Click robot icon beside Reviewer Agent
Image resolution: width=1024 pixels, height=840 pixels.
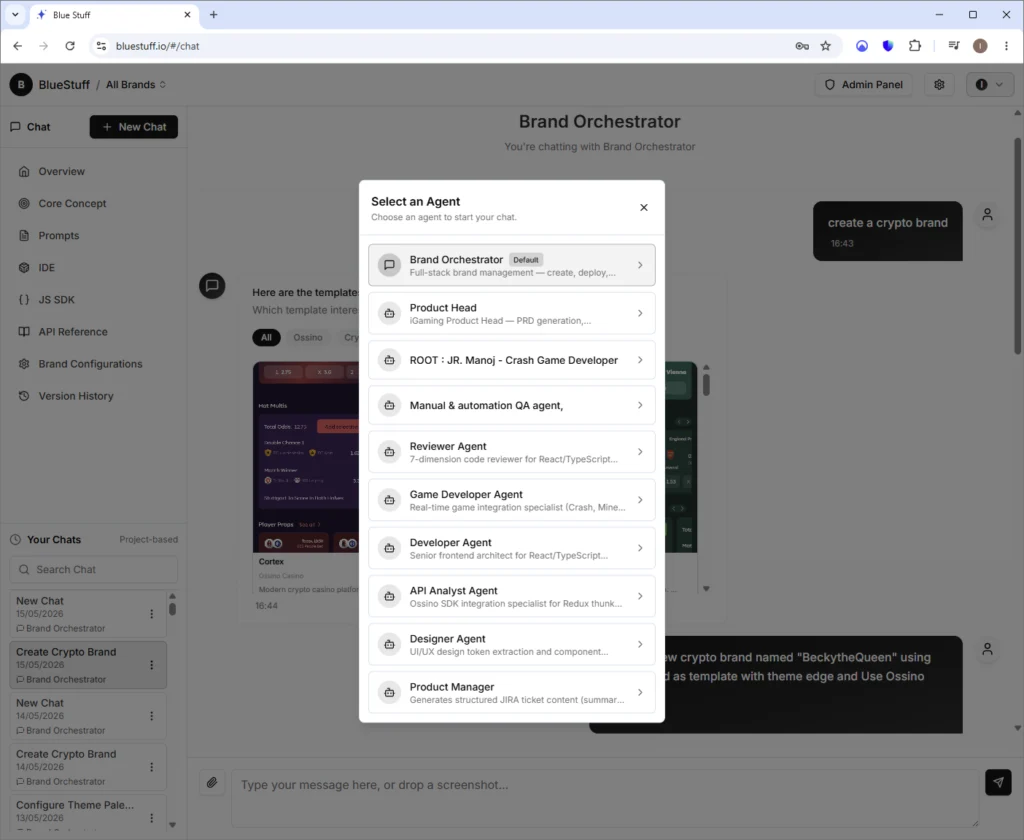(x=389, y=452)
